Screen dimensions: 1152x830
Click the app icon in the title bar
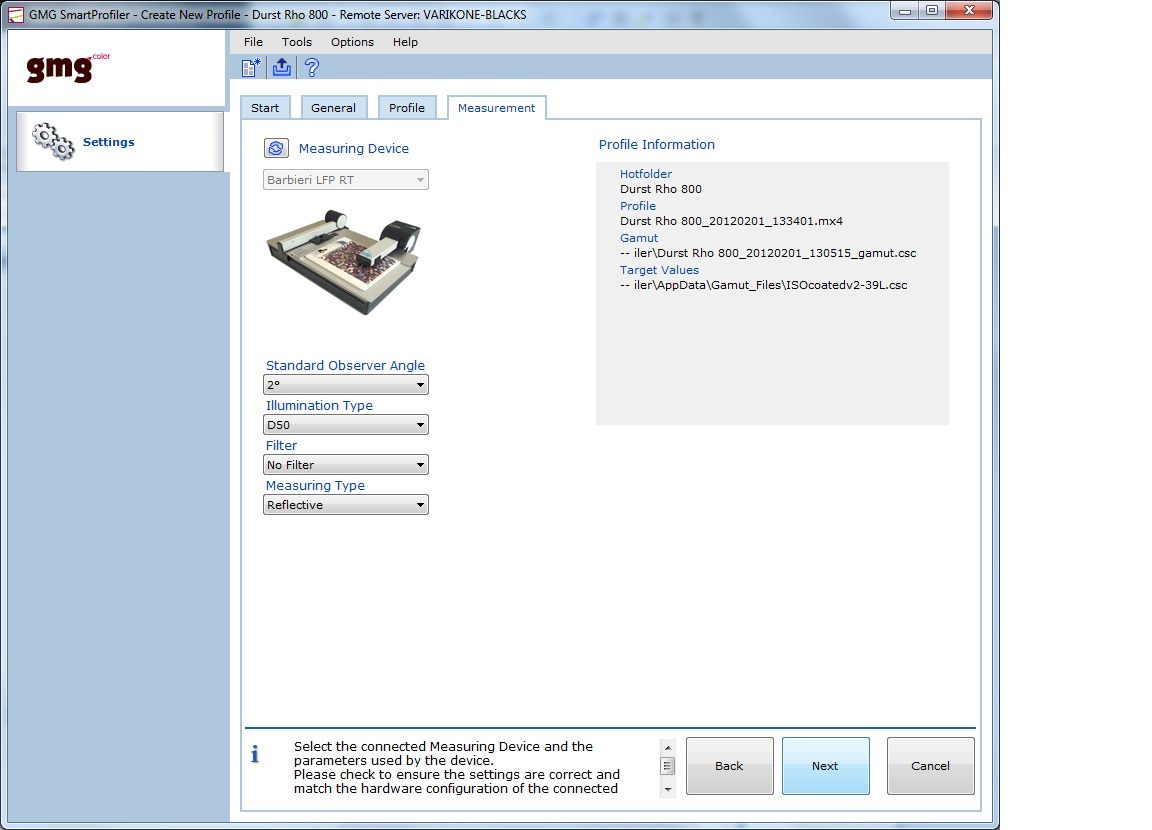tap(15, 14)
